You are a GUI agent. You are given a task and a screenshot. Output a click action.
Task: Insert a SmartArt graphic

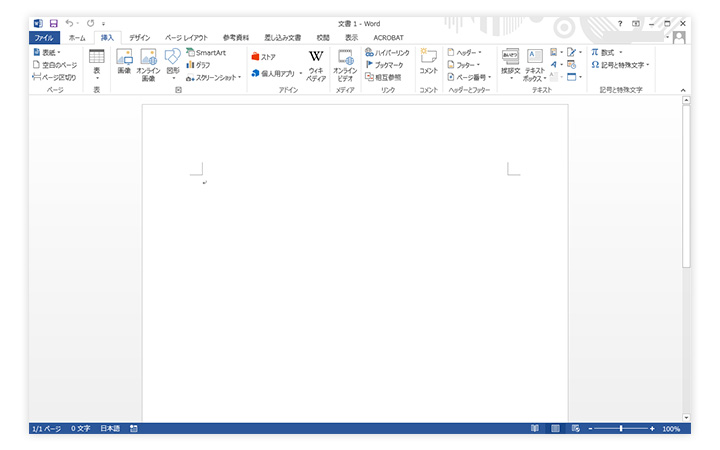pyautogui.click(x=206, y=52)
